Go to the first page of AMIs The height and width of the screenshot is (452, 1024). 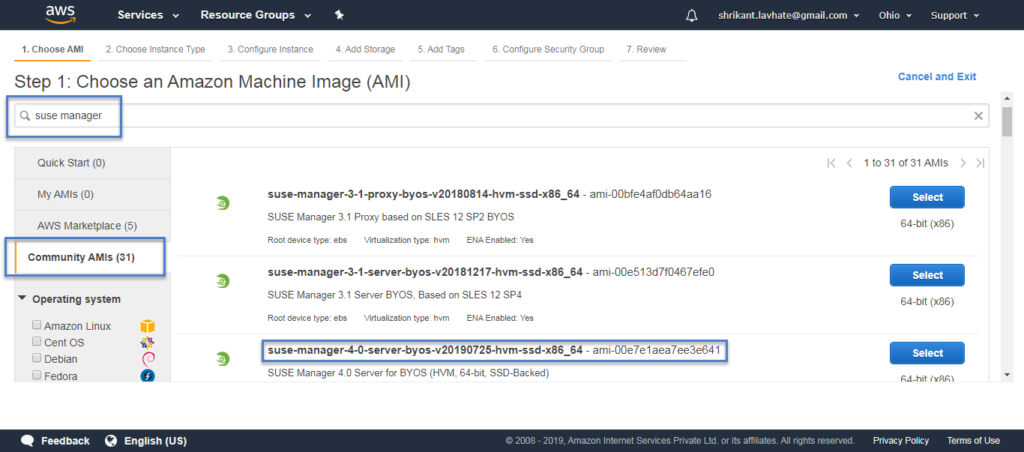(831, 163)
